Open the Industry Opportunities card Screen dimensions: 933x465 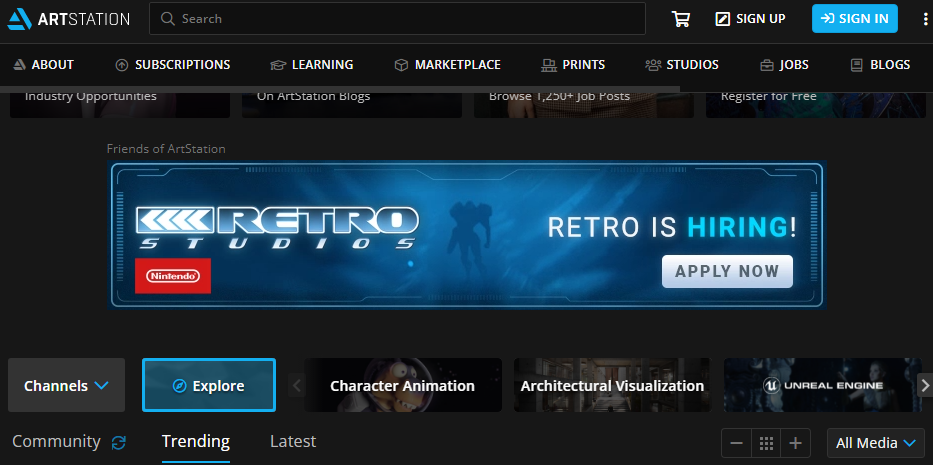tap(120, 104)
